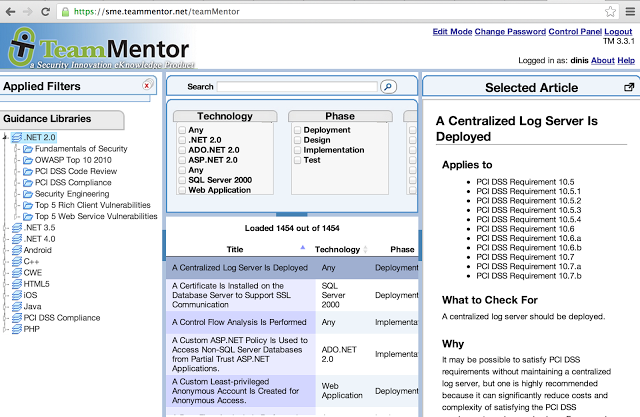Click the Android library icon in tree
640x417 pixels.
click(16, 250)
